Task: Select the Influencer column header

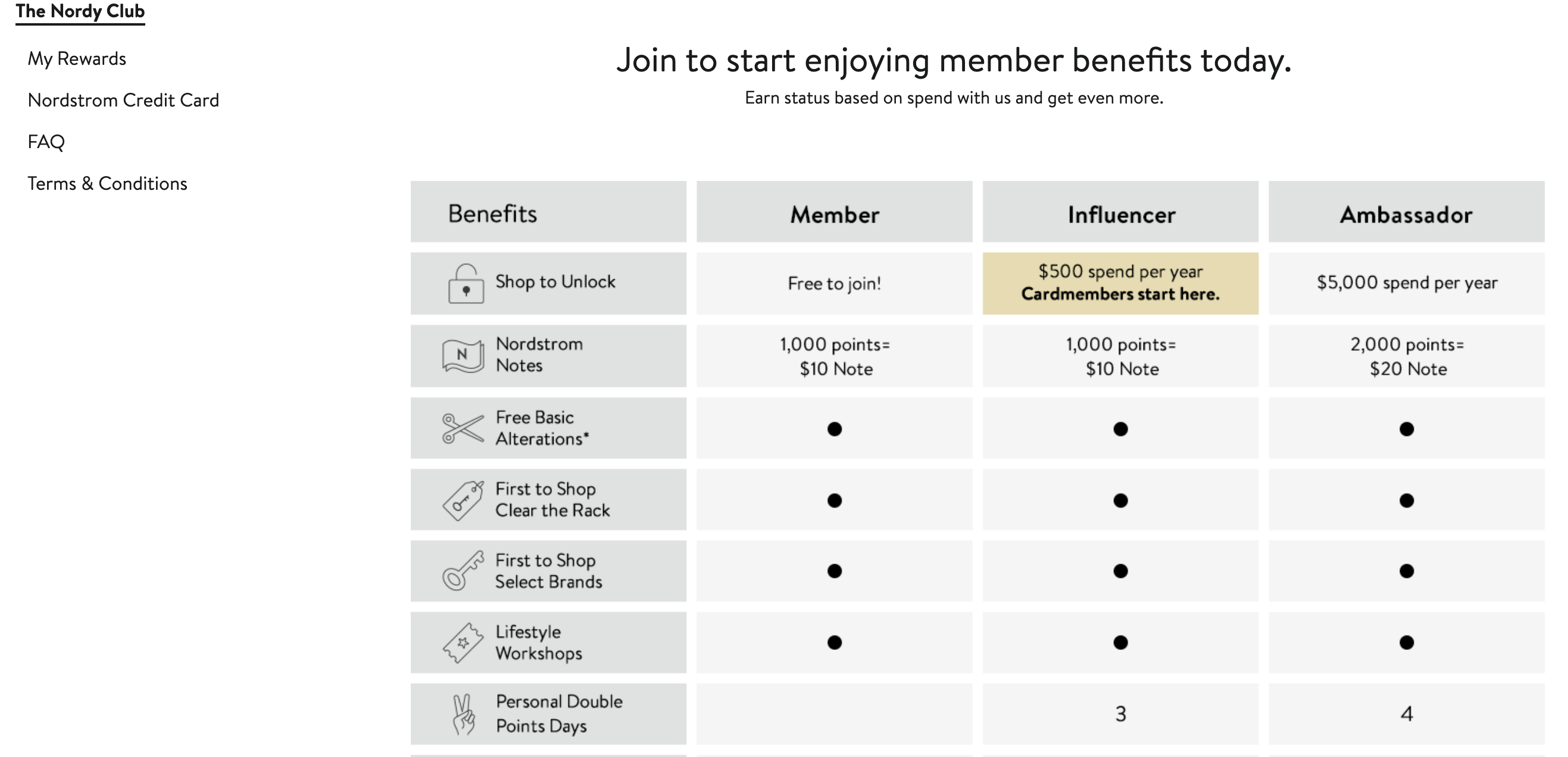Action: (1120, 214)
